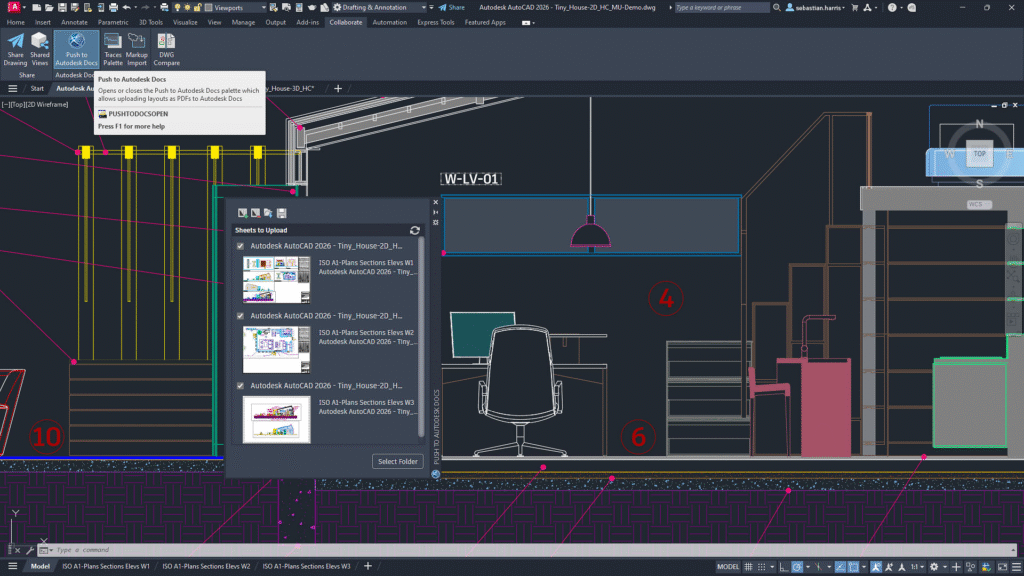Screen dimensions: 1024x576
Task: Toggle Isometric Drafting mode off
Action: (818, 566)
